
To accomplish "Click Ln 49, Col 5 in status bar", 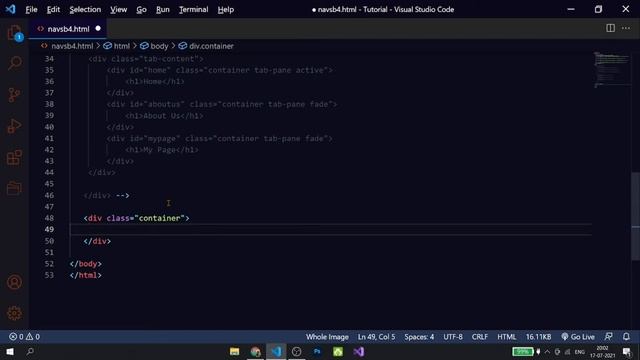I will (376, 337).
